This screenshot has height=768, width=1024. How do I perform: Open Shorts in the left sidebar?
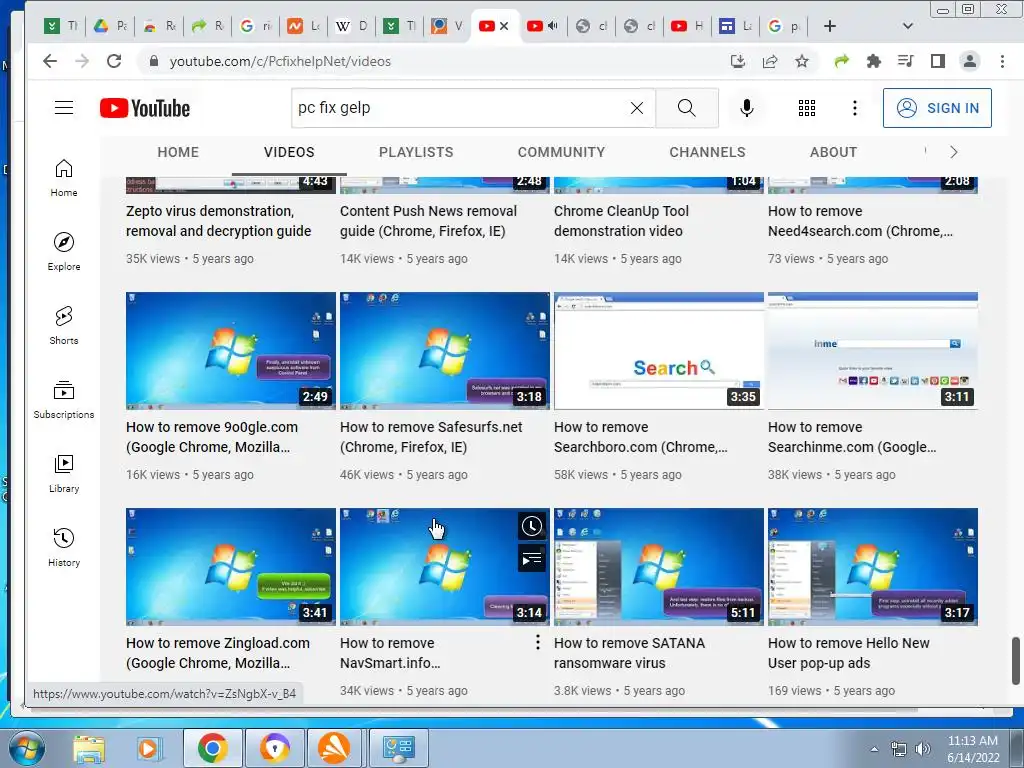64,325
